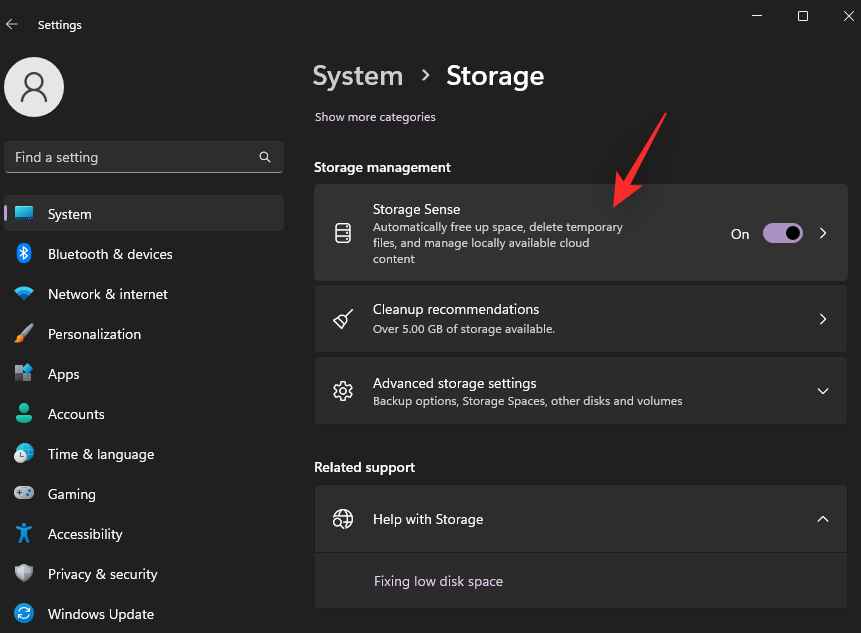Click Help with Storage title text
The image size is (861, 633).
coord(428,519)
